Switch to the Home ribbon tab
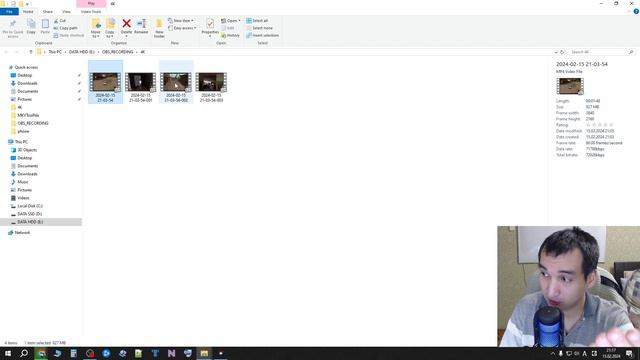Viewport: 640px width, 360px height. tap(28, 12)
